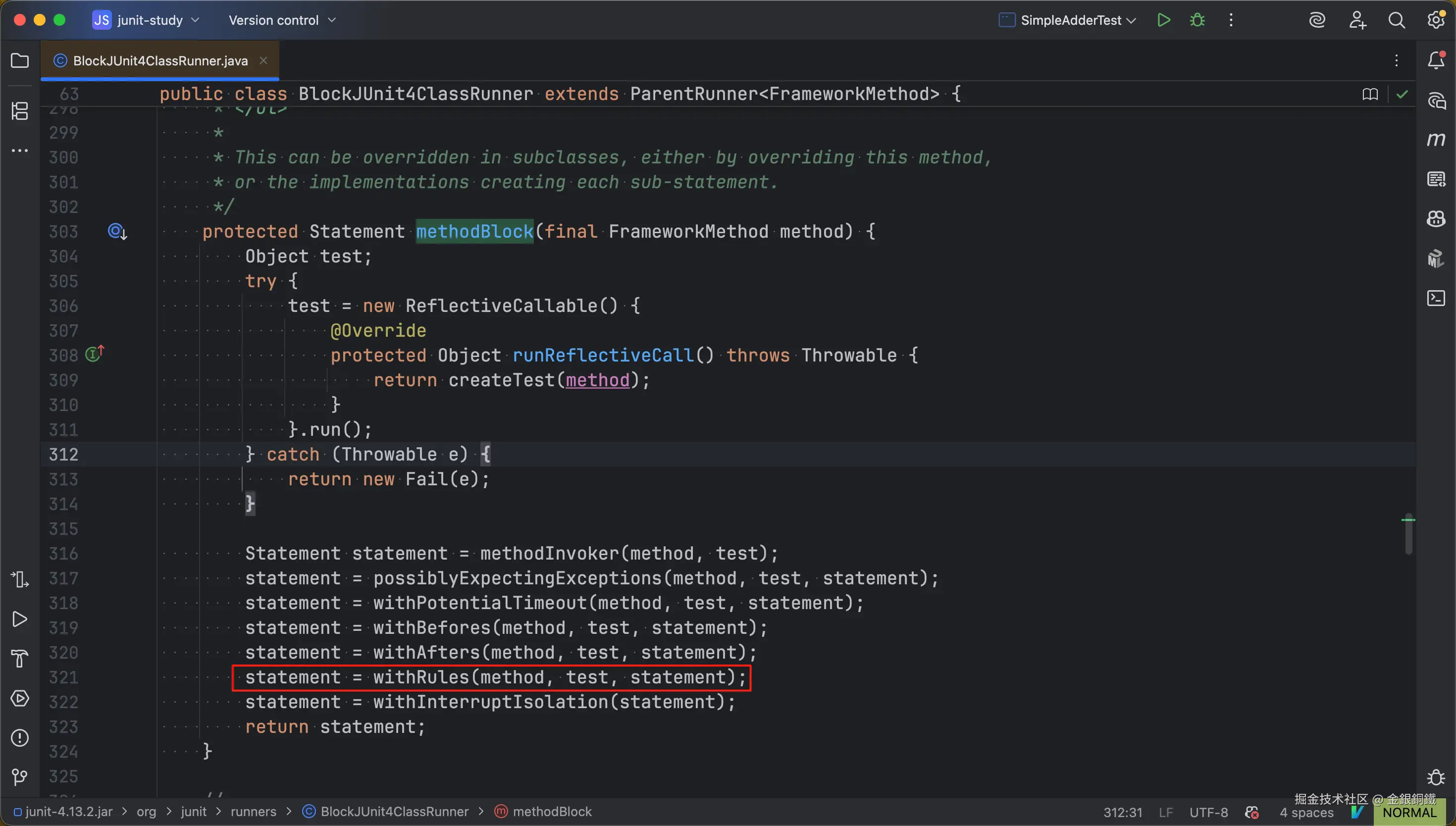This screenshot has height=826, width=1456.
Task: Run SimpleAdderTest with the green play icon
Action: (1163, 20)
